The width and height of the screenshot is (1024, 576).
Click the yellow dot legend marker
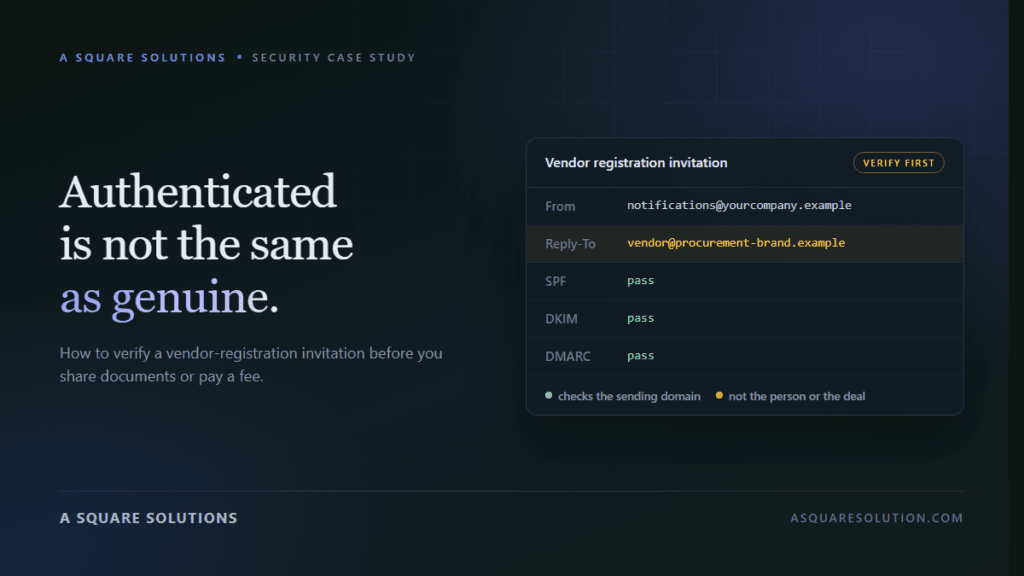click(x=719, y=395)
